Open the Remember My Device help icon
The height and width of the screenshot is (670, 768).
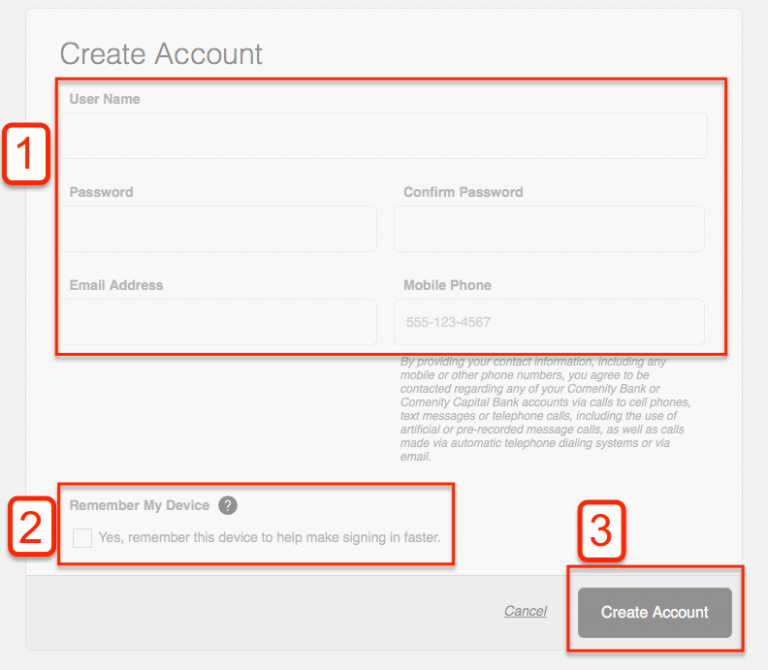click(228, 505)
